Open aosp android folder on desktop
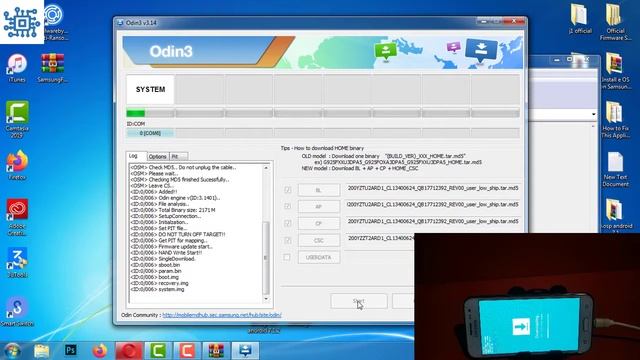Viewport: 640px width, 360px height. coord(615,216)
